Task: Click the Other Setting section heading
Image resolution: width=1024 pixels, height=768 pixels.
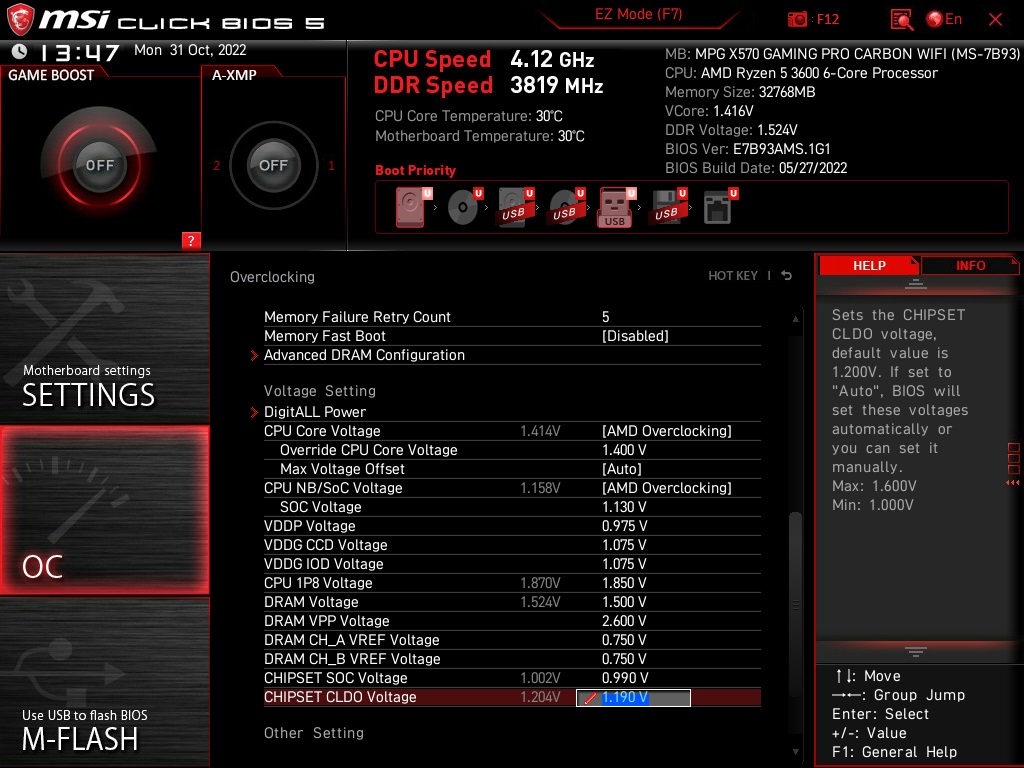Action: pos(313,733)
